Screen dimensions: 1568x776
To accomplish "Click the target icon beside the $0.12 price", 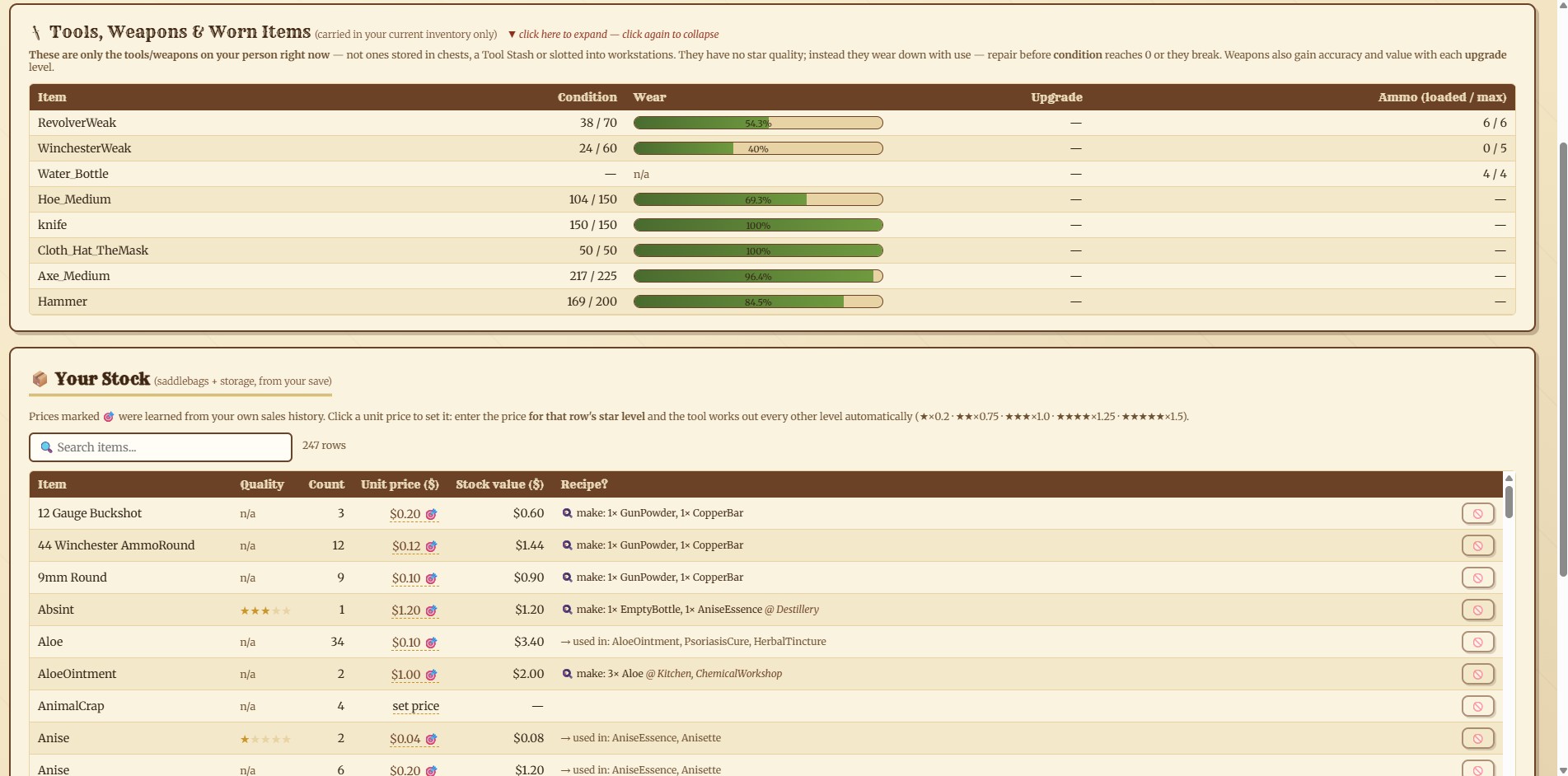I will (x=431, y=546).
